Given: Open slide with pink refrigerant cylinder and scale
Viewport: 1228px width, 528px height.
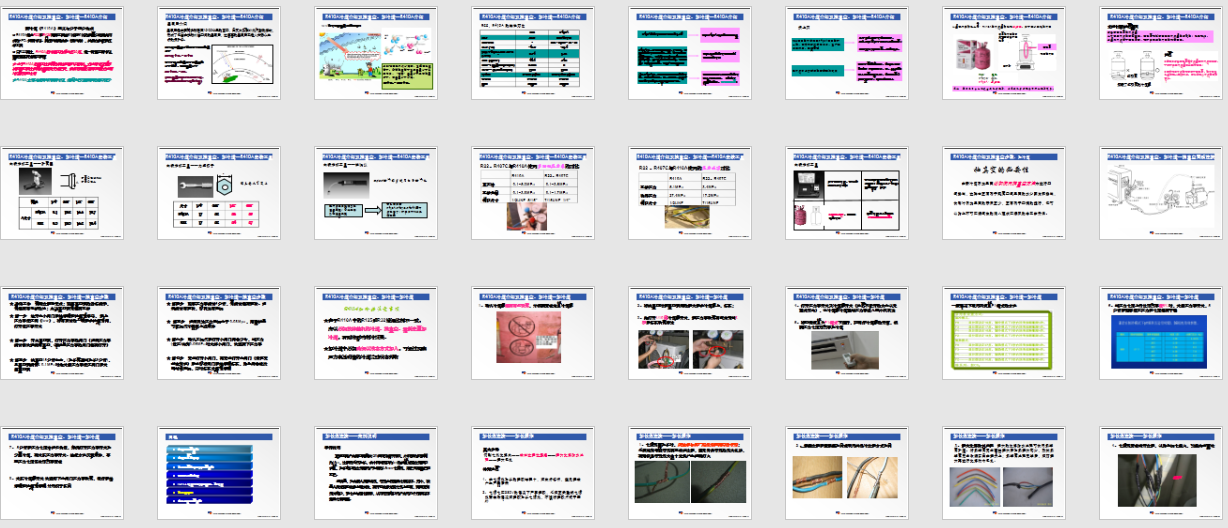Looking at the screenshot, I should (1003, 56).
